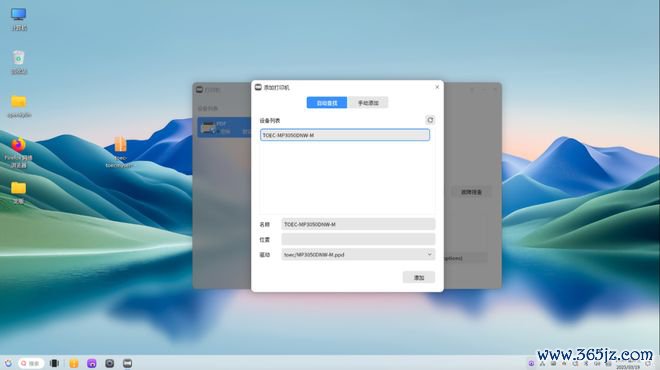Switch to the manual add tab
Image resolution: width=660 pixels, height=370 pixels.
pyautogui.click(x=368, y=103)
